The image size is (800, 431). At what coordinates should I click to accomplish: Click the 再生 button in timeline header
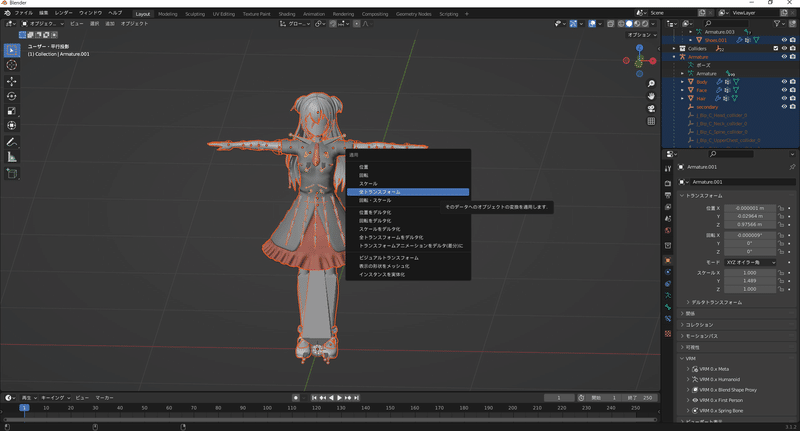coord(29,397)
